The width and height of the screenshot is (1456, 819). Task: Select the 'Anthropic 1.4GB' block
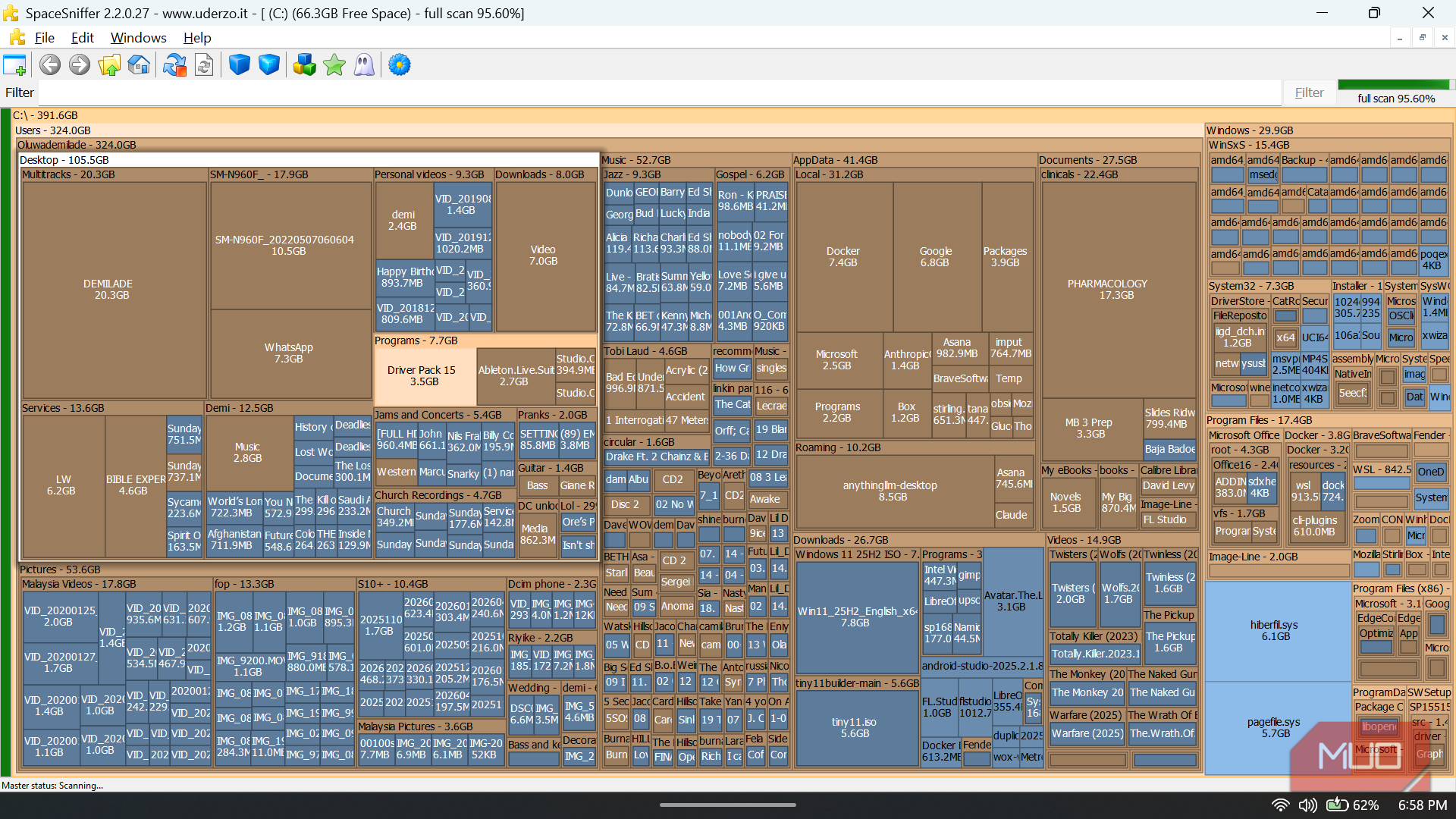pyautogui.click(x=907, y=360)
